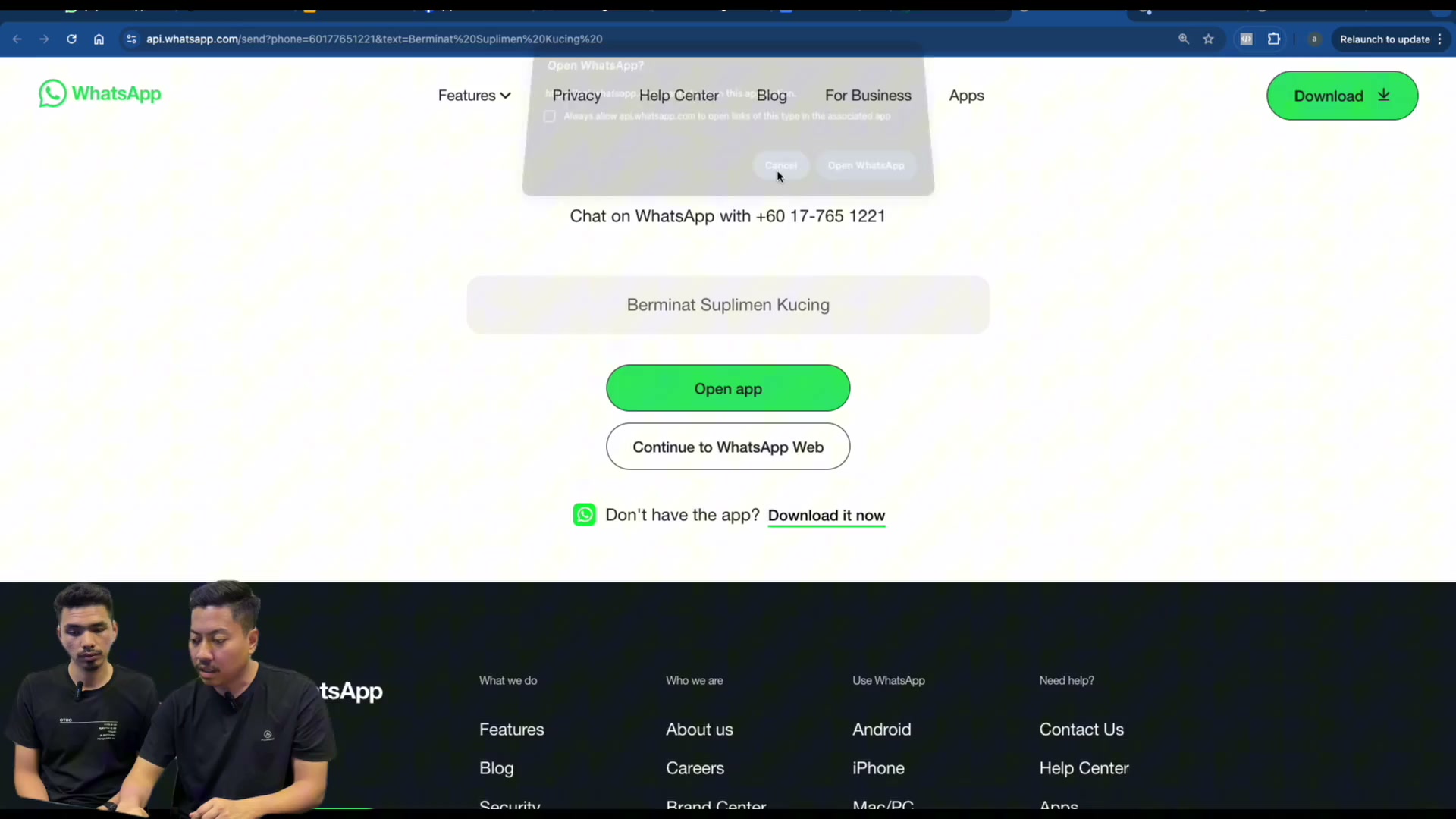
Task: Open the extension icon left of the puzzle icon
Action: click(x=1246, y=39)
